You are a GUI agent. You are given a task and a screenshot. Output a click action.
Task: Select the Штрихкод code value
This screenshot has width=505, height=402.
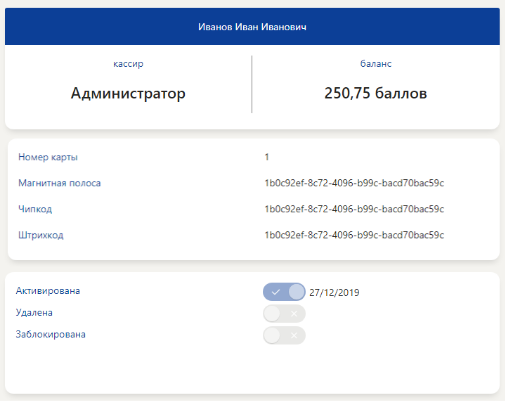[x=354, y=235]
